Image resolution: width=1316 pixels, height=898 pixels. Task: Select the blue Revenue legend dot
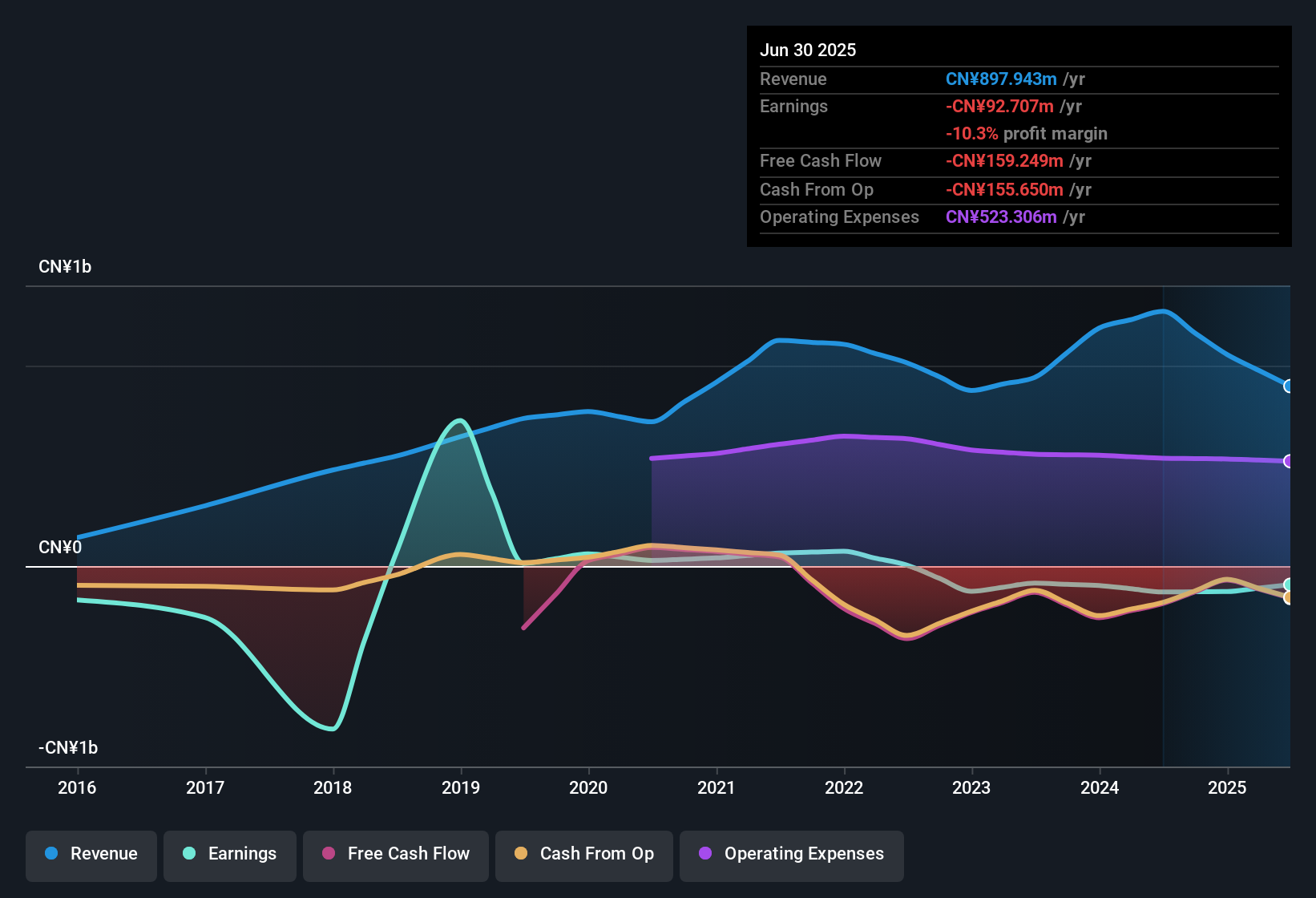(50, 854)
